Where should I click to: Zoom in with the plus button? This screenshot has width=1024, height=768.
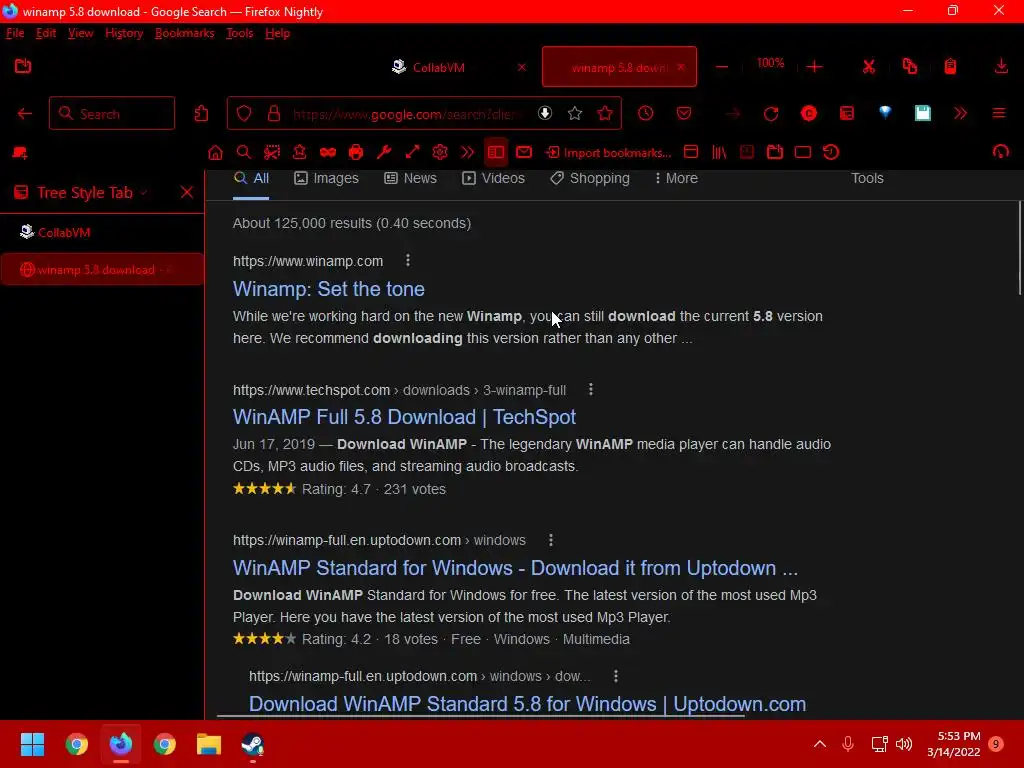814,67
